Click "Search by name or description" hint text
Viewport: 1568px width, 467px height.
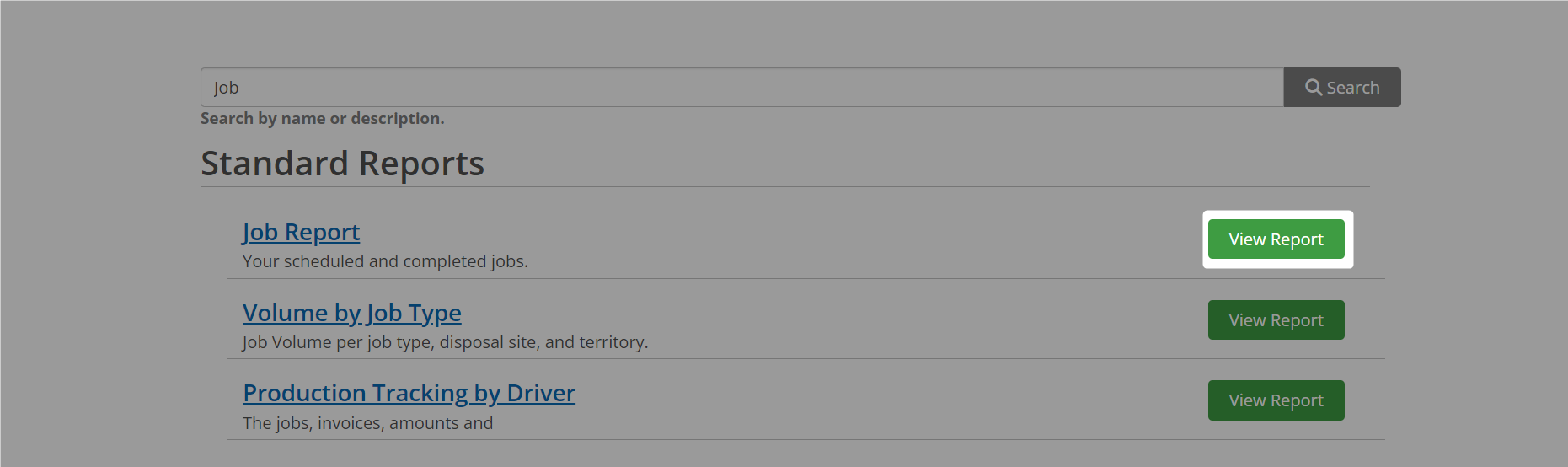pos(322,119)
